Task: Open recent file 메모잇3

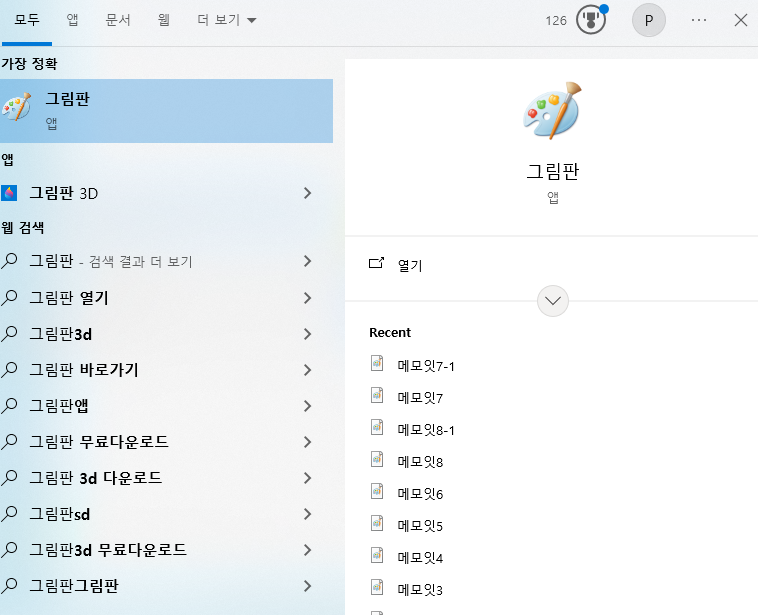Action: 420,589
